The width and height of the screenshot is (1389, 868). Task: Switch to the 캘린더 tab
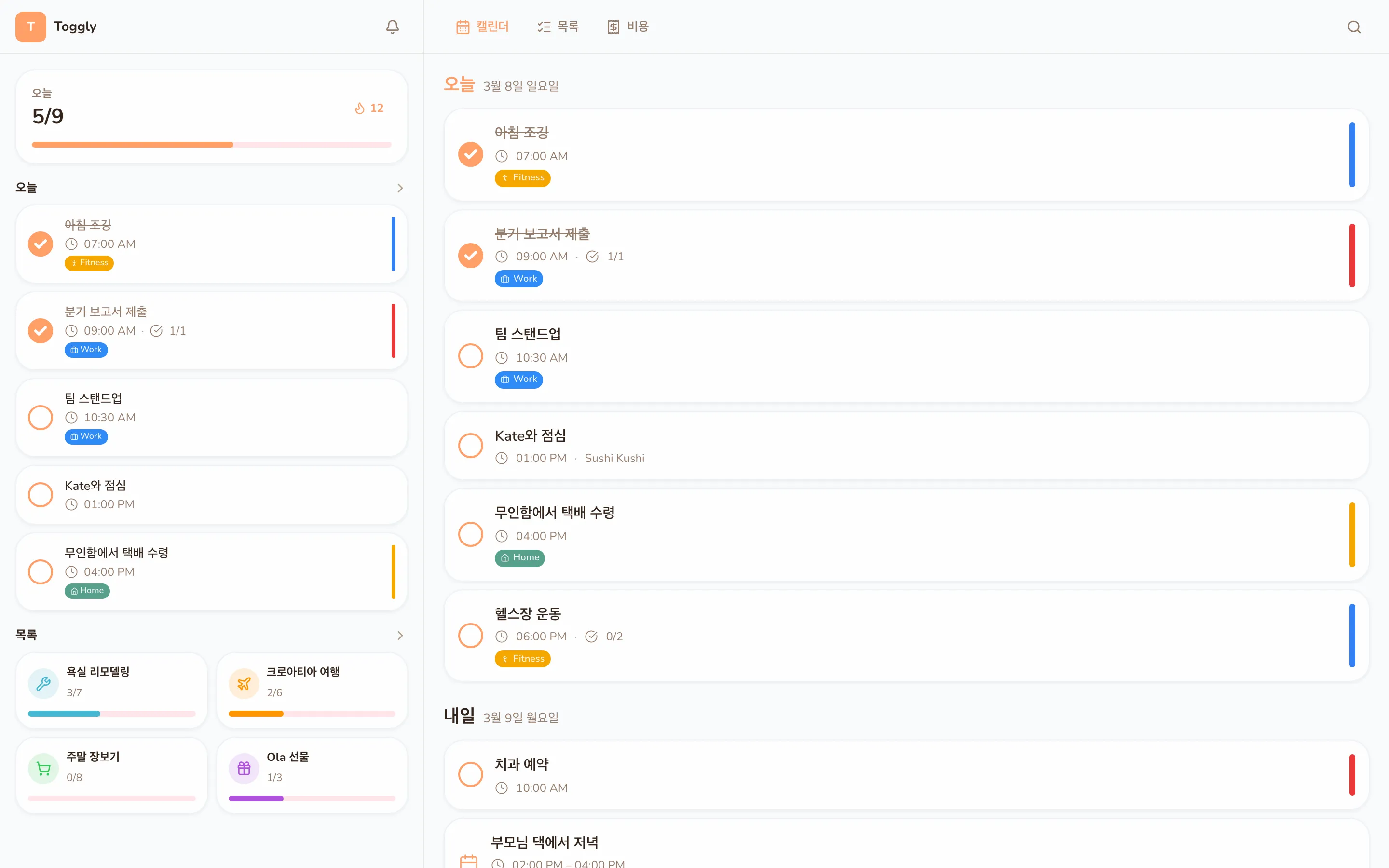point(483,27)
